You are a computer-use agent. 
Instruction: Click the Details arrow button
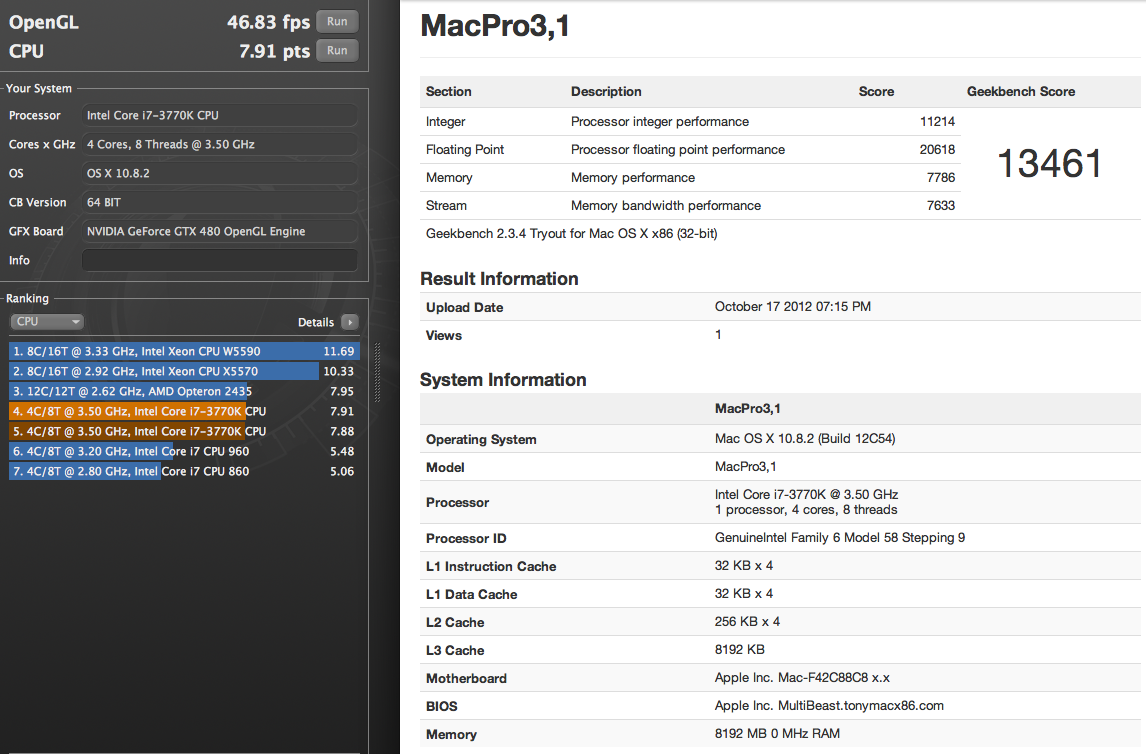click(x=350, y=322)
